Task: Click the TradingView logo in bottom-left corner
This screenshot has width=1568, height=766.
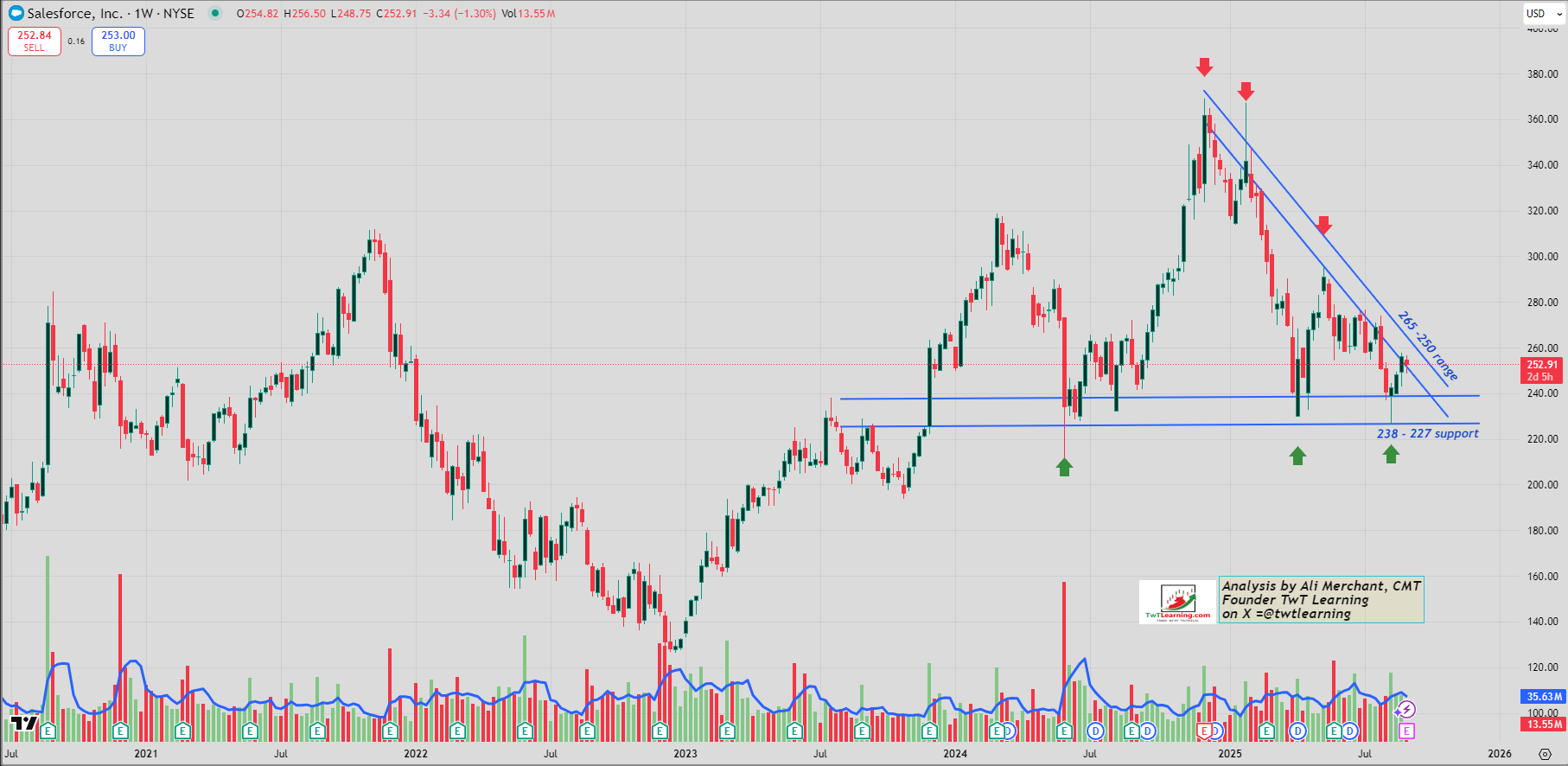Action: click(x=23, y=724)
